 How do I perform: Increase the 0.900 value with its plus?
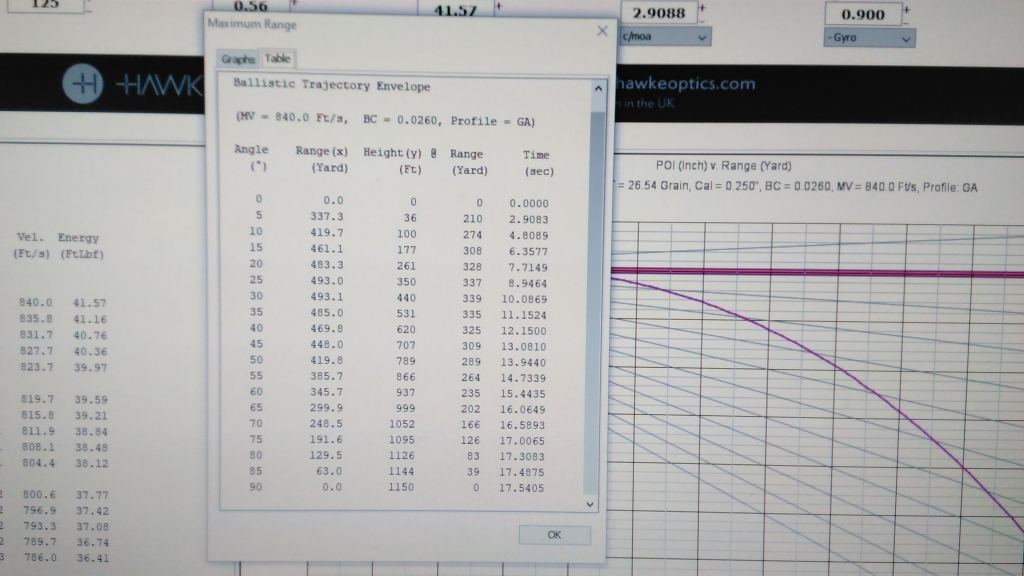click(x=906, y=9)
